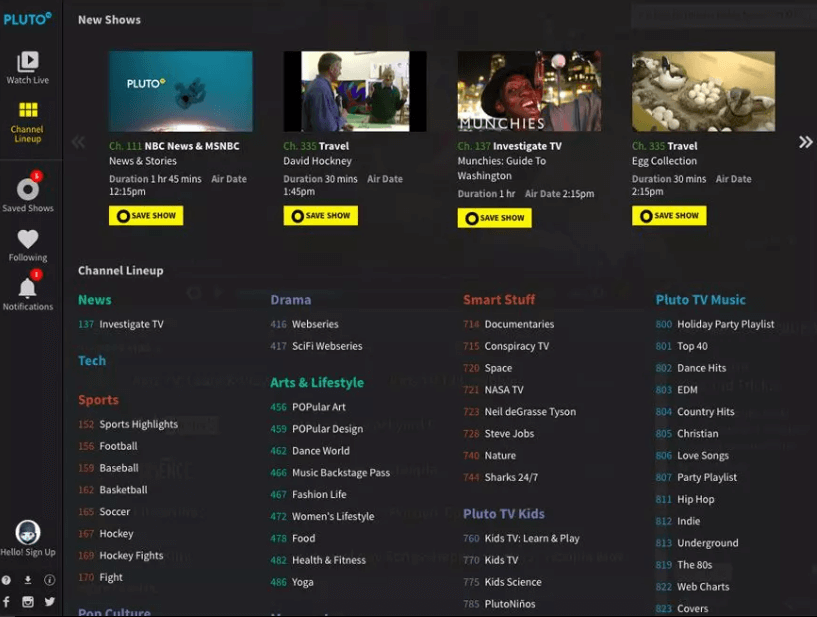Select channel 800 Holiday Party Playlist
Viewport: 817px width, 617px height.
[x=715, y=324]
